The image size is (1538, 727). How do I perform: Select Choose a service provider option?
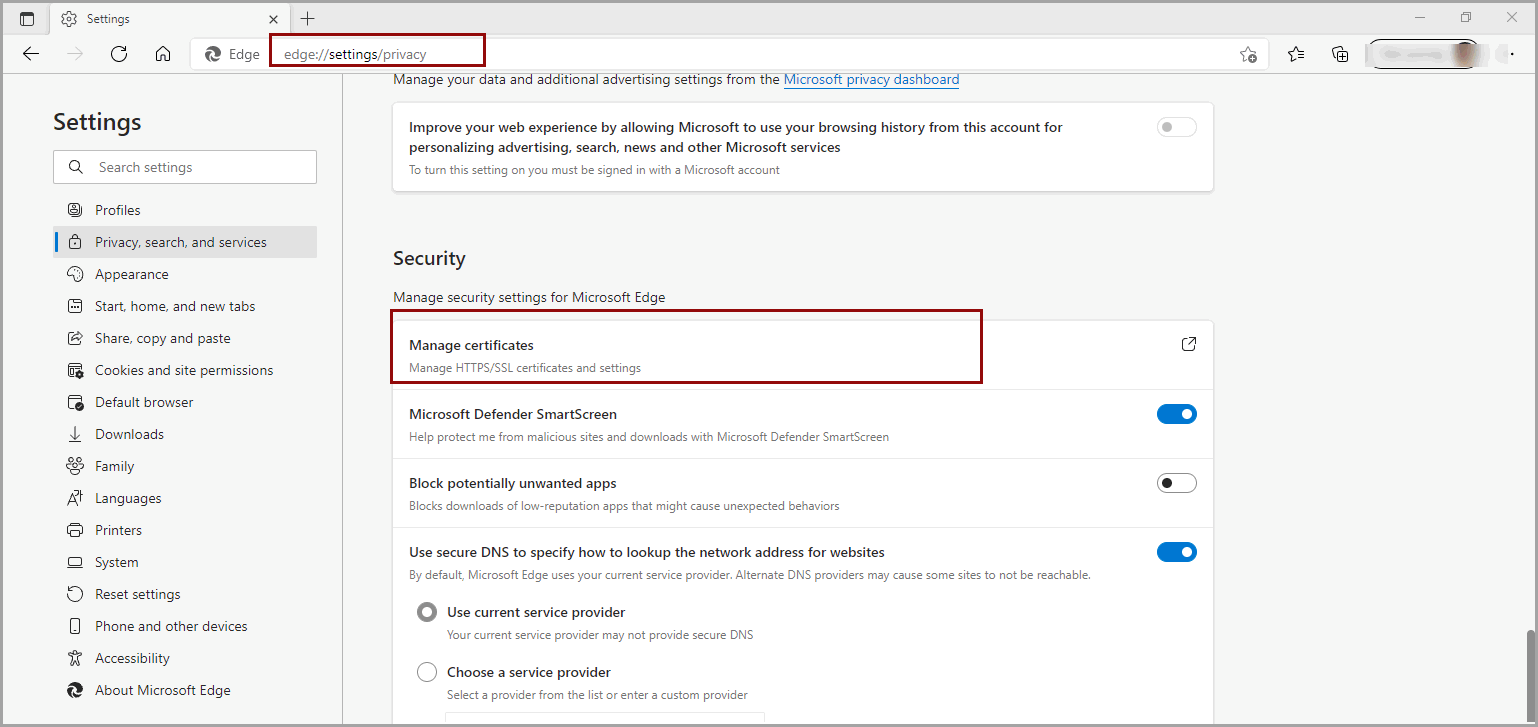click(x=427, y=672)
